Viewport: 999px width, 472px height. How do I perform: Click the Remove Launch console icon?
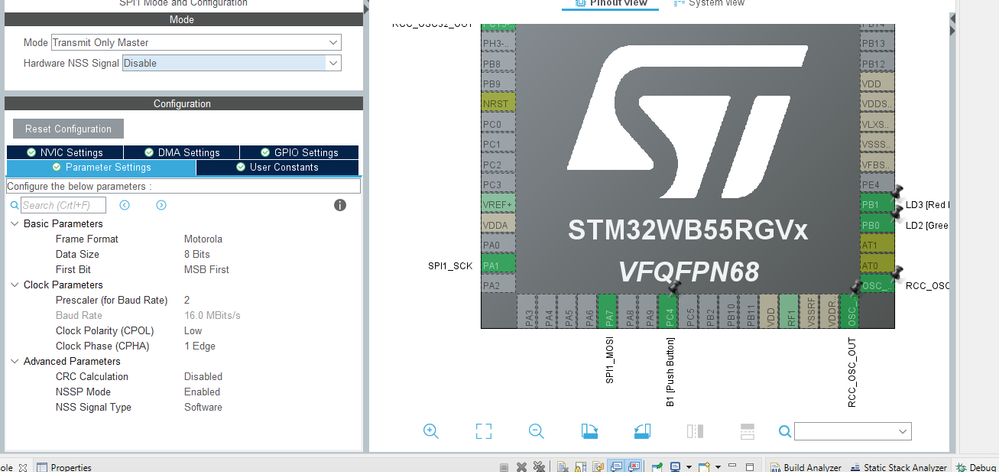tap(522, 467)
